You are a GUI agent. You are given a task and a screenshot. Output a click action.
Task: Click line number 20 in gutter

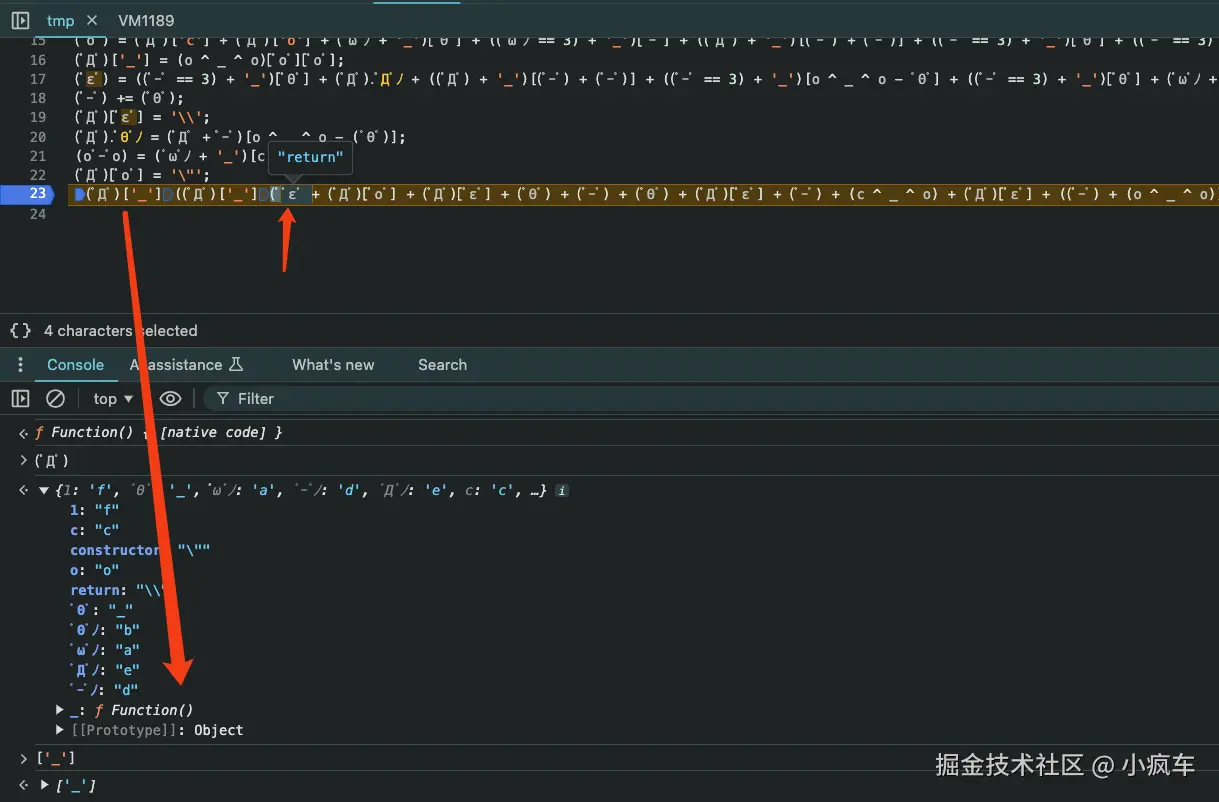coord(37,137)
